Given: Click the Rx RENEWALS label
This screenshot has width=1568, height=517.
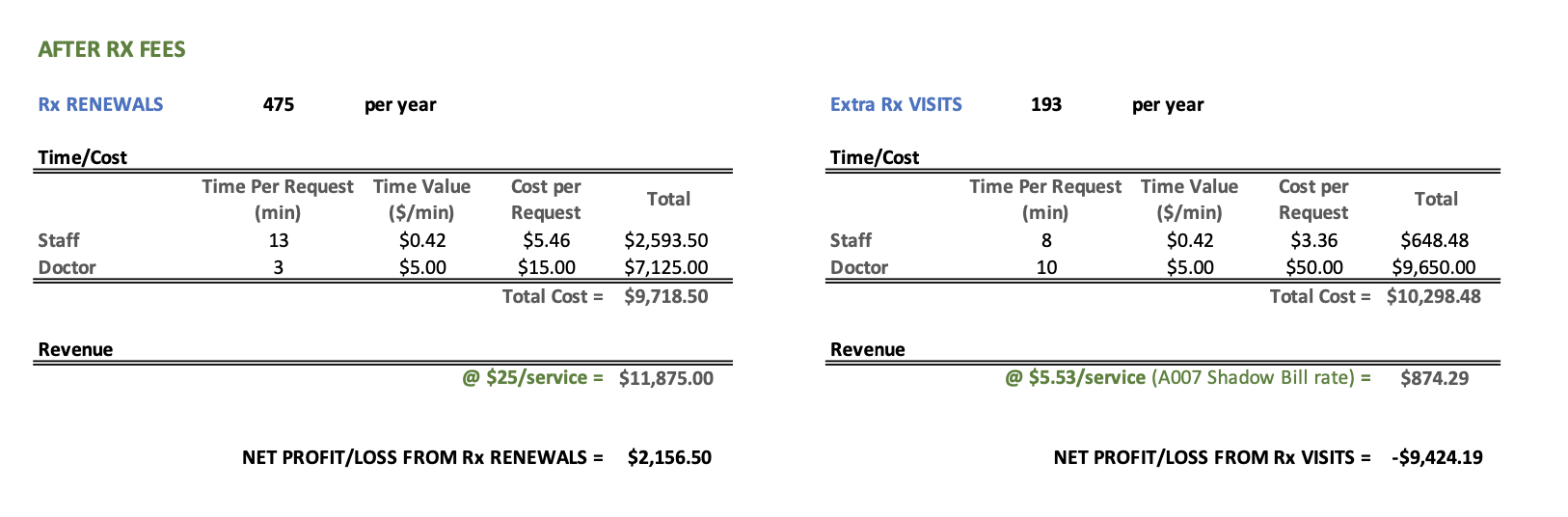Looking at the screenshot, I should click(x=100, y=104).
